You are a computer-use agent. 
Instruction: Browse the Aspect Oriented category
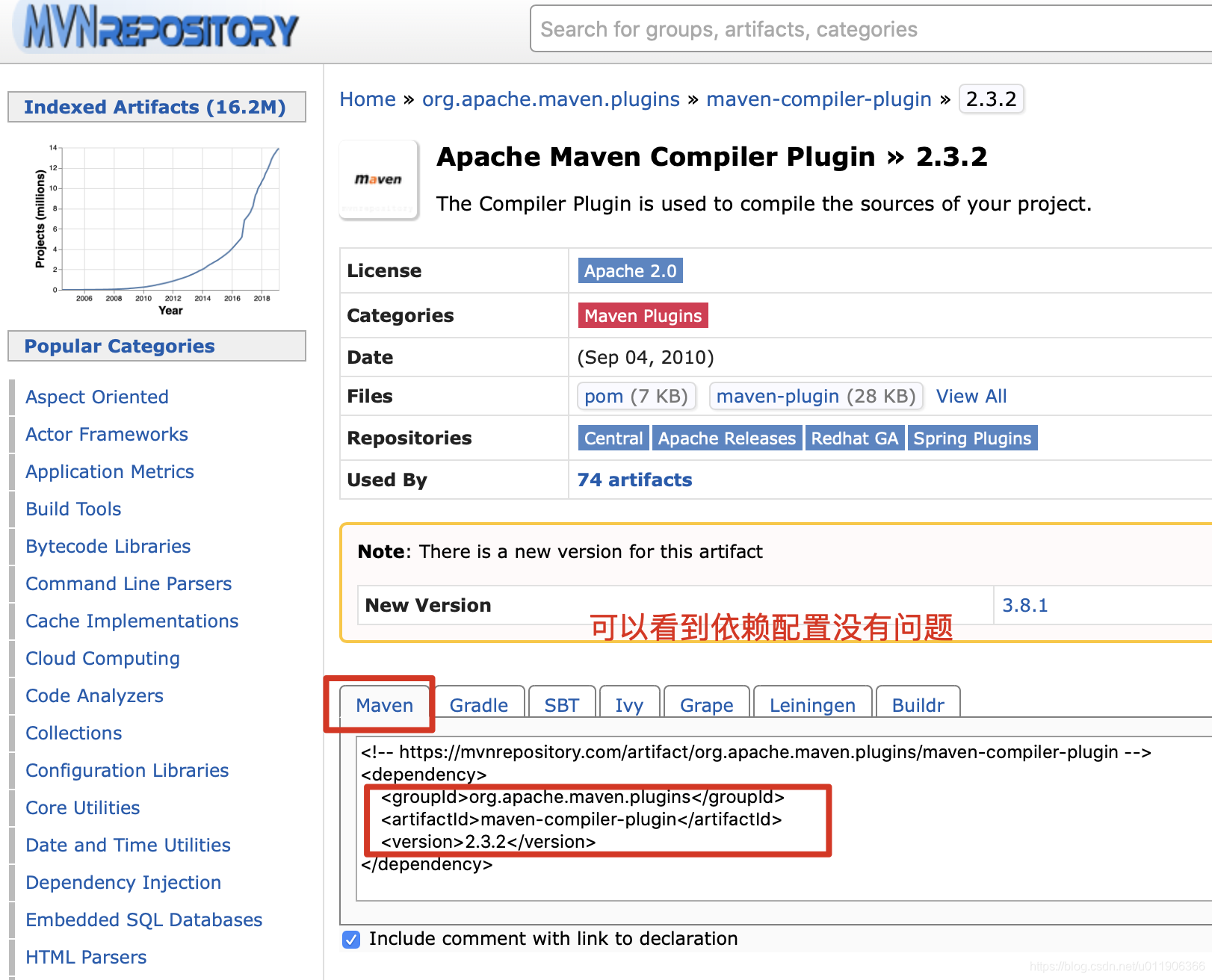[97, 397]
